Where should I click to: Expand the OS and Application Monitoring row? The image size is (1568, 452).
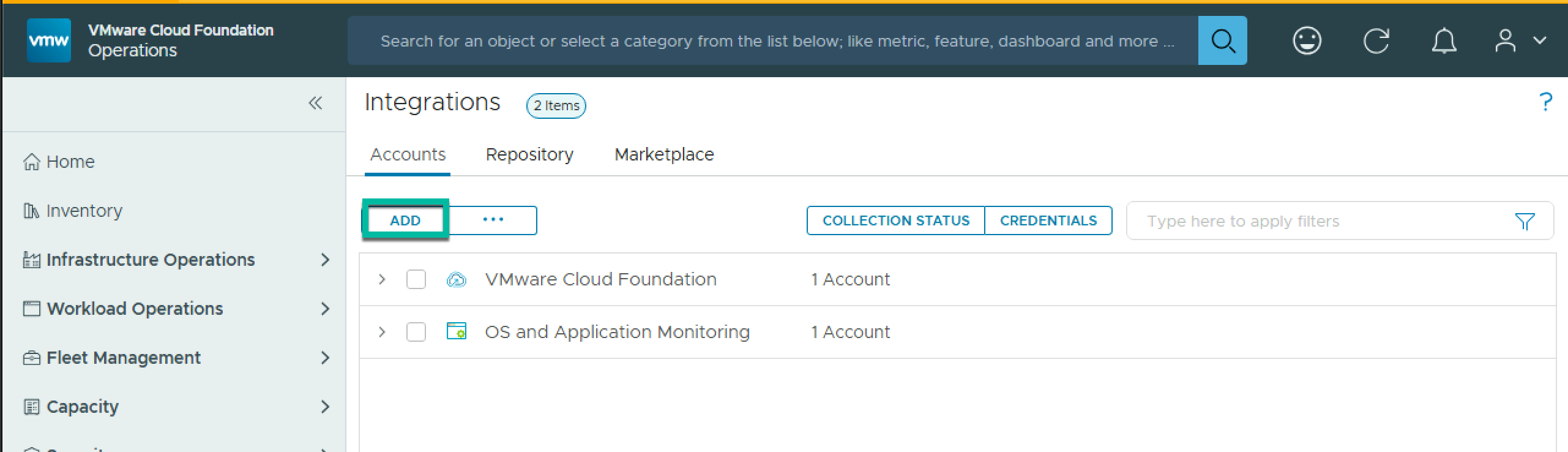pos(382,332)
